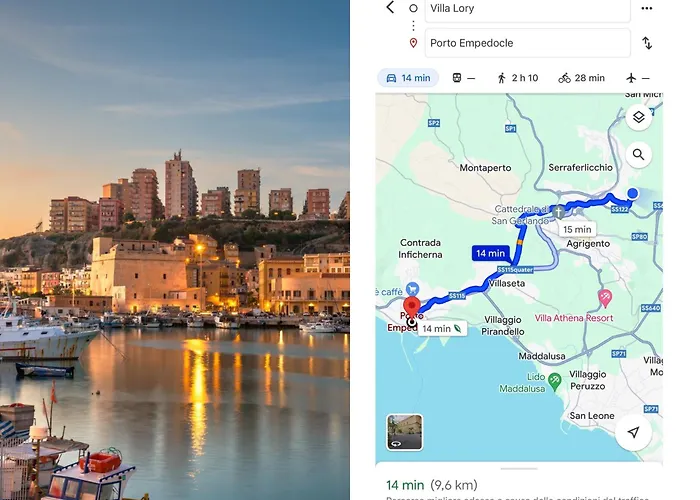Select the driving tab showing 14 min
700x500 pixels.
click(x=408, y=78)
